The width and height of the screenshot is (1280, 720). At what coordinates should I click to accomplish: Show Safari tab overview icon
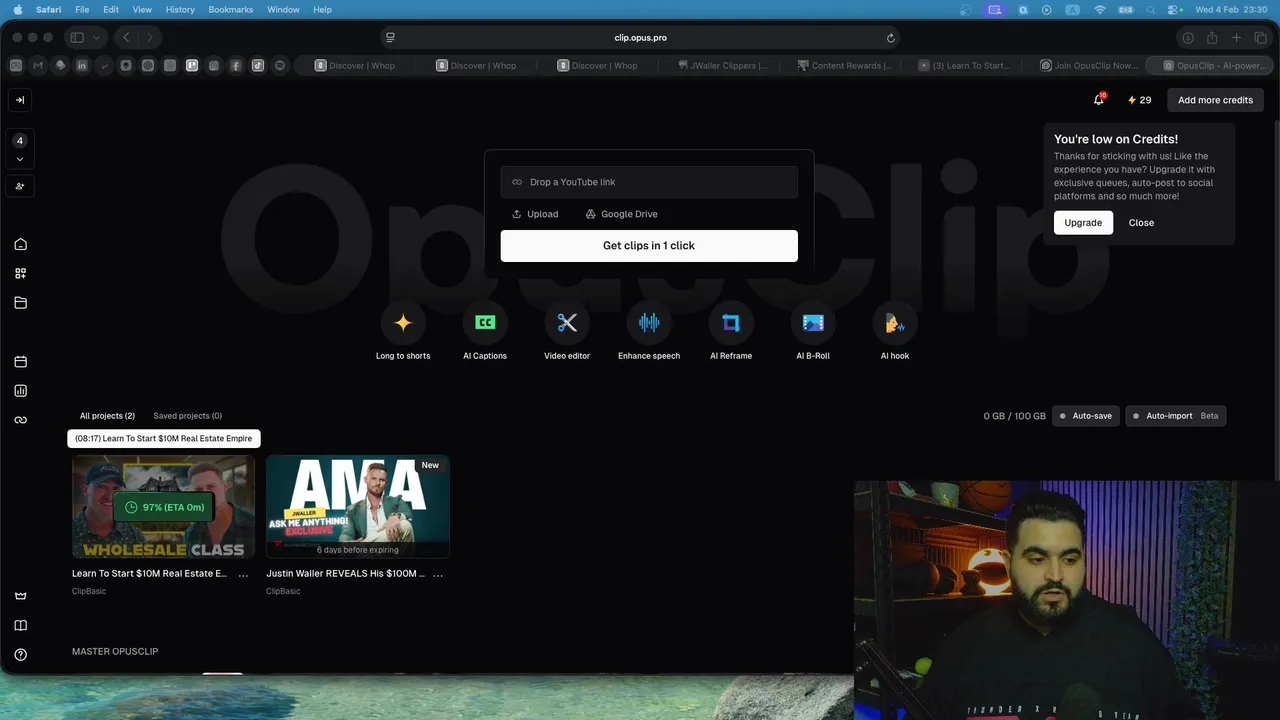pyautogui.click(x=1259, y=38)
